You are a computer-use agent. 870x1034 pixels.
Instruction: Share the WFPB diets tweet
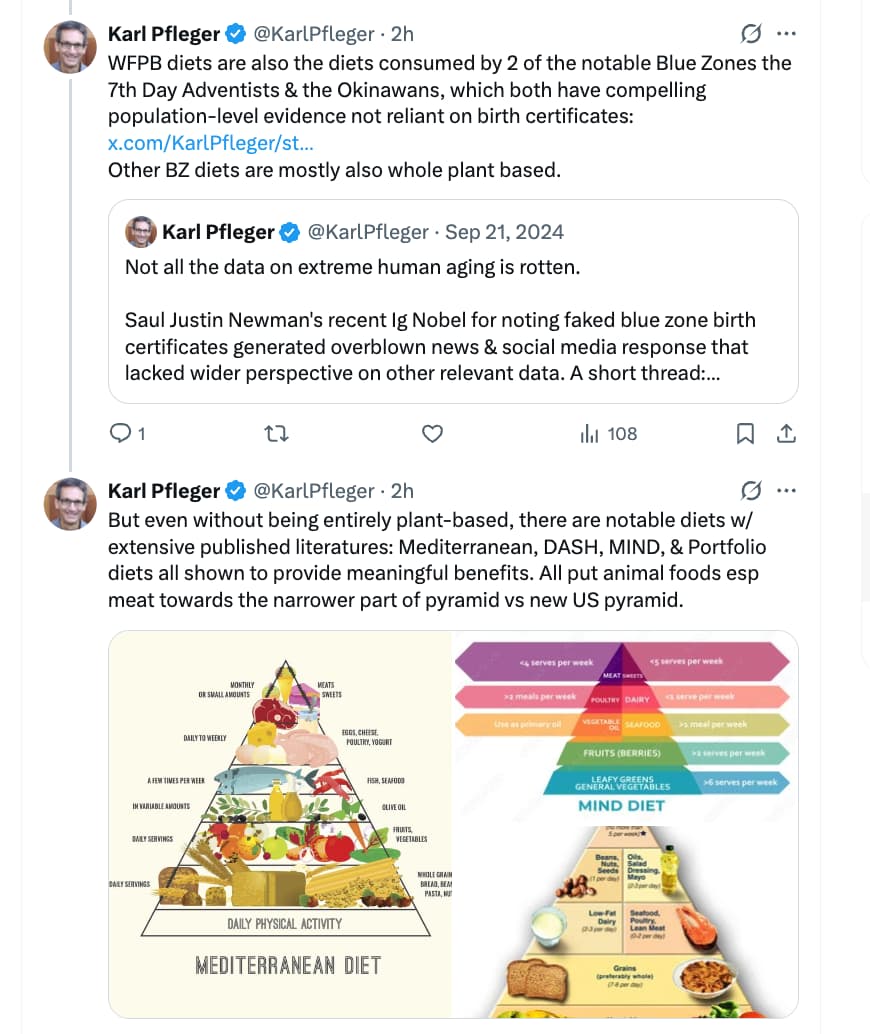pos(786,433)
